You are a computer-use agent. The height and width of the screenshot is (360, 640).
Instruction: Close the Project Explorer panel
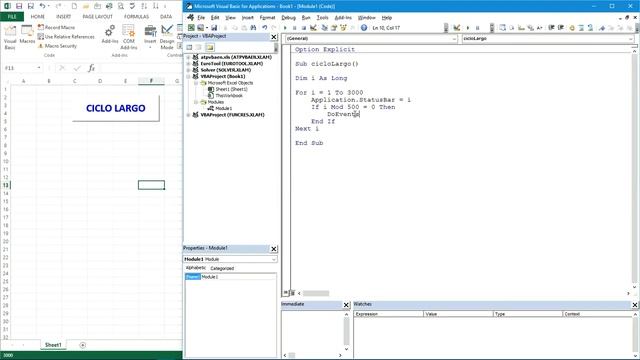tap(274, 37)
